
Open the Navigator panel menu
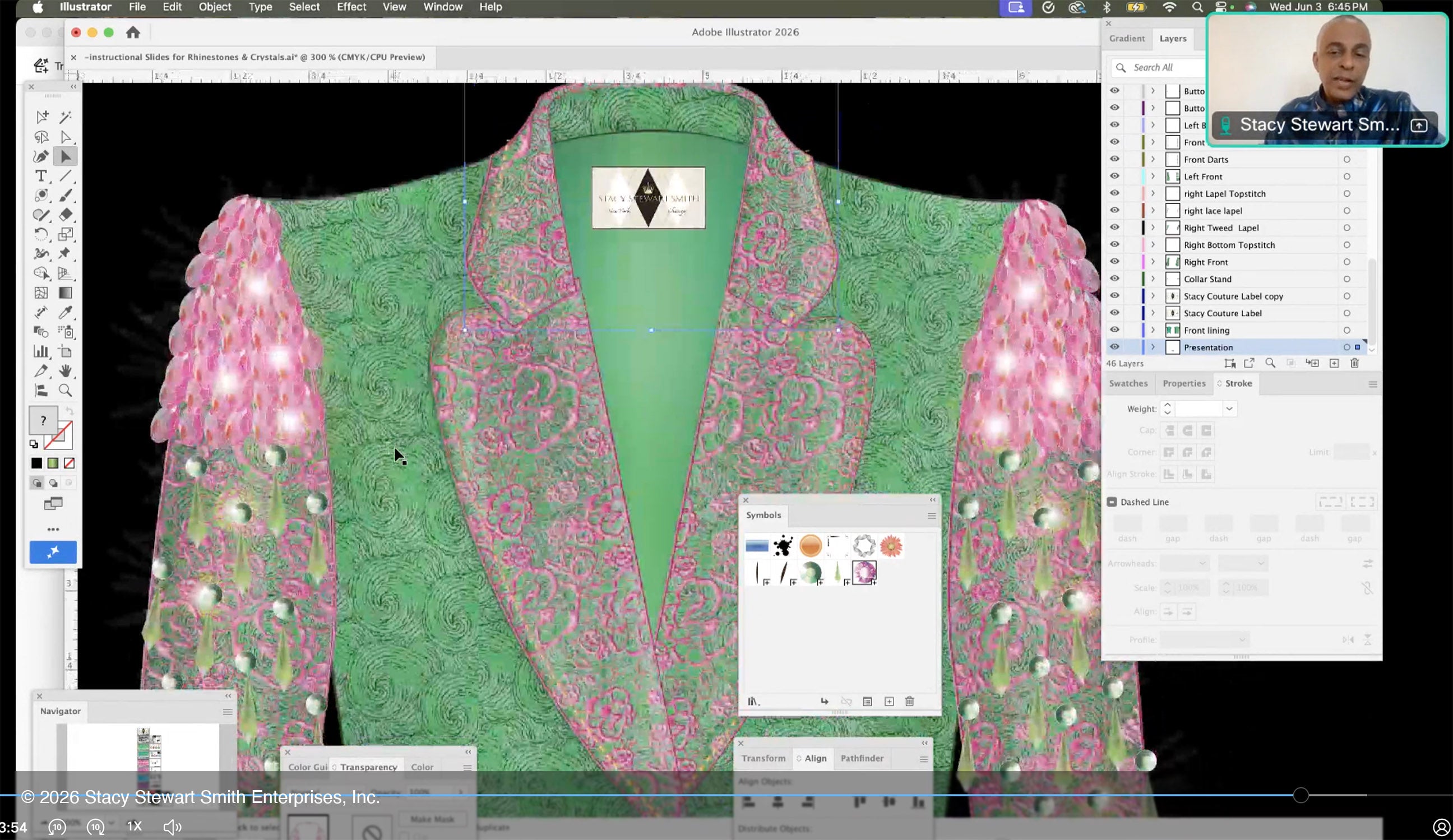coord(228,712)
